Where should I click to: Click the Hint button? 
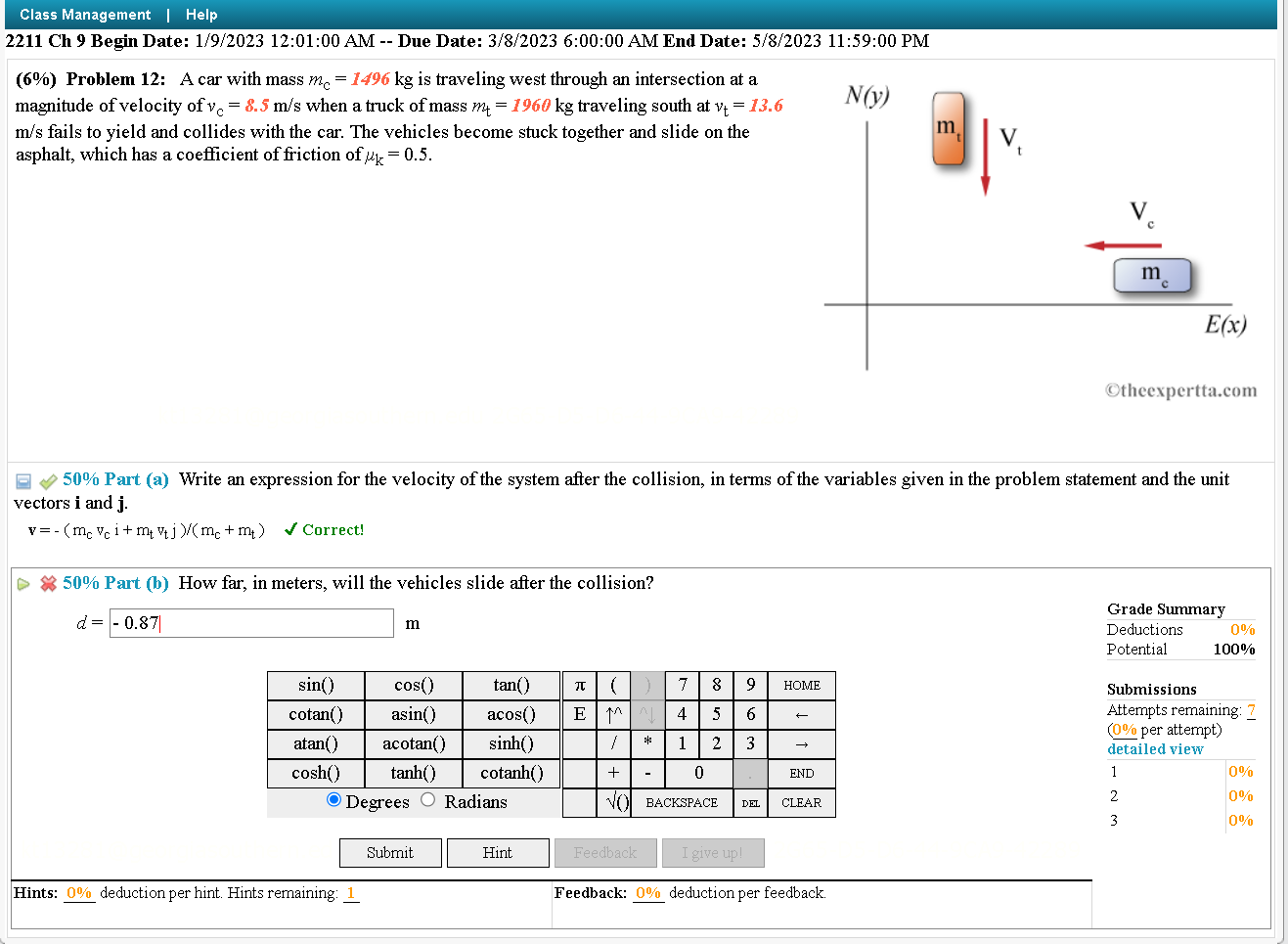[x=498, y=852]
